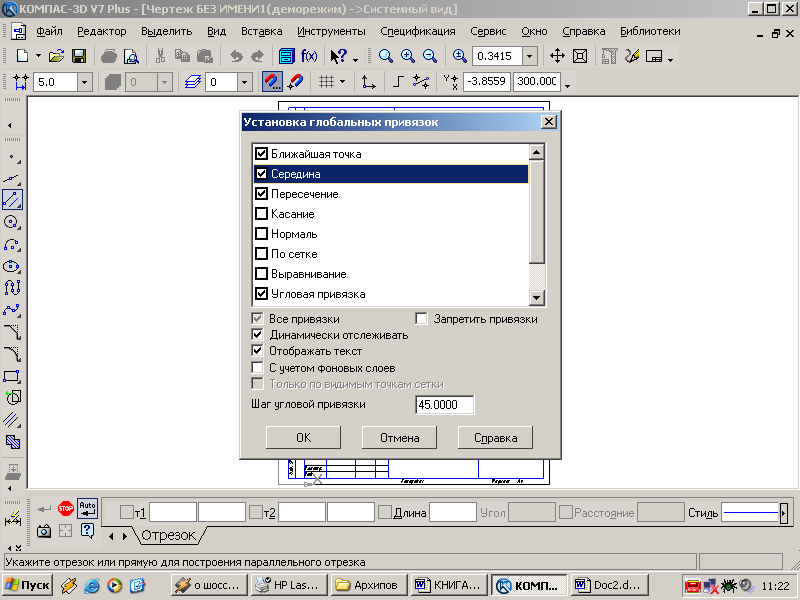Screen dimensions: 800x600
Task: Expand the New document dropdown arrow
Action: 38,56
